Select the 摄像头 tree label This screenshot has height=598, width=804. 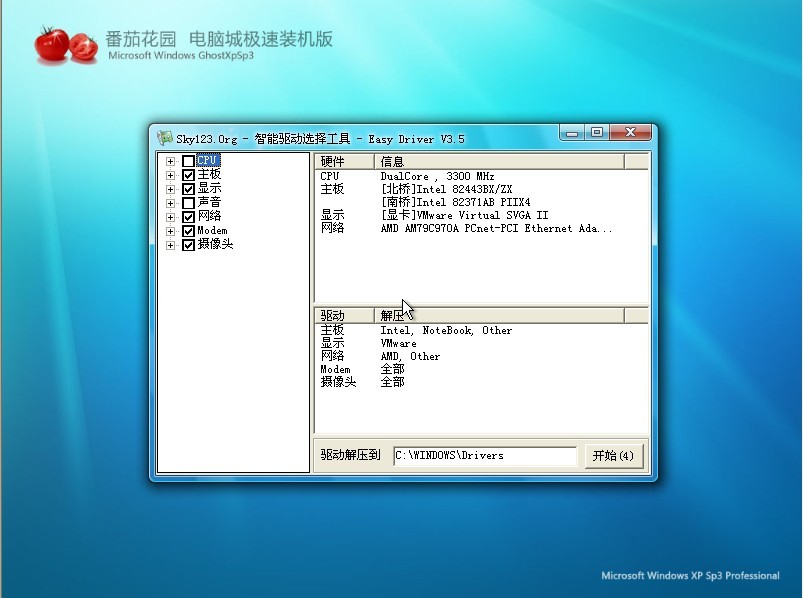click(215, 245)
